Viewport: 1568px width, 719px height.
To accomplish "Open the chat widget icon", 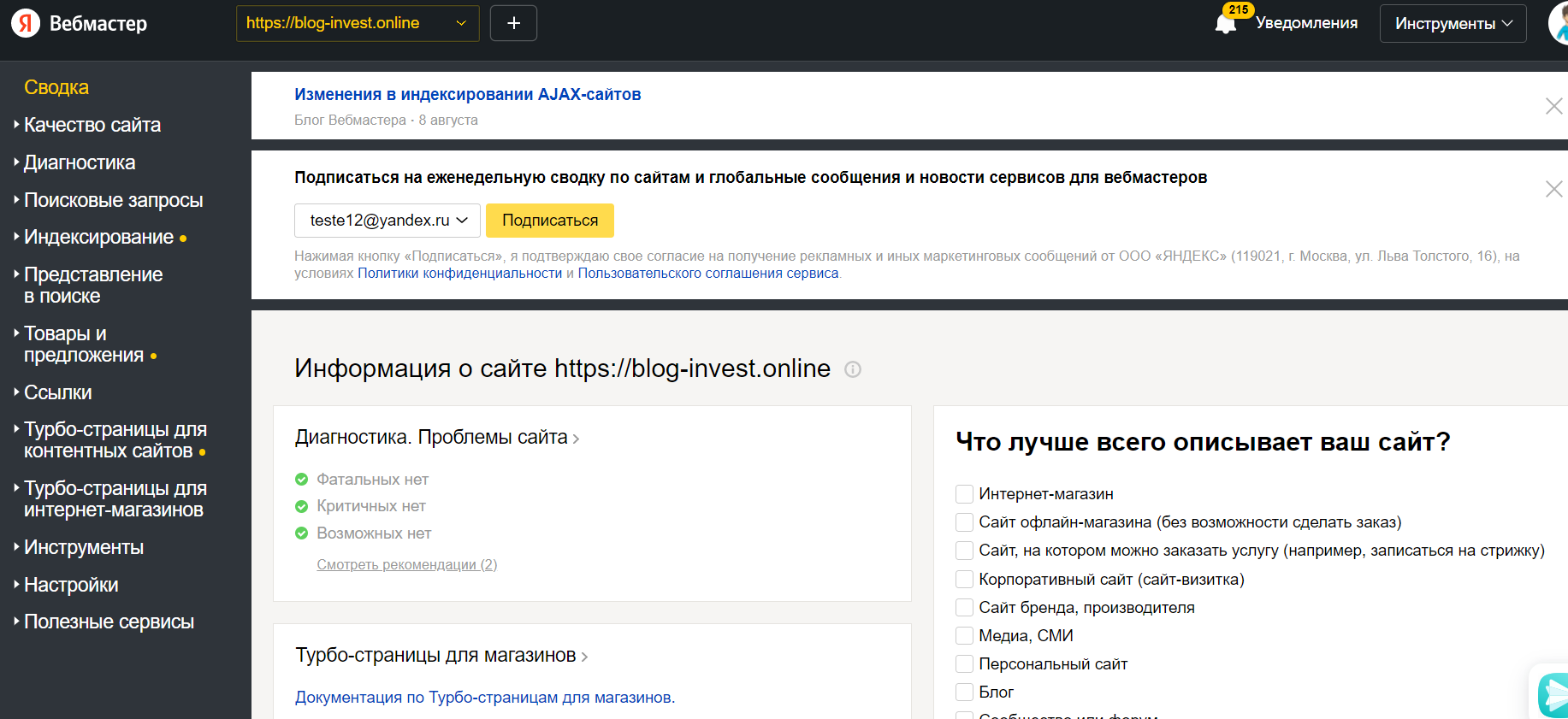I will click(x=1553, y=693).
